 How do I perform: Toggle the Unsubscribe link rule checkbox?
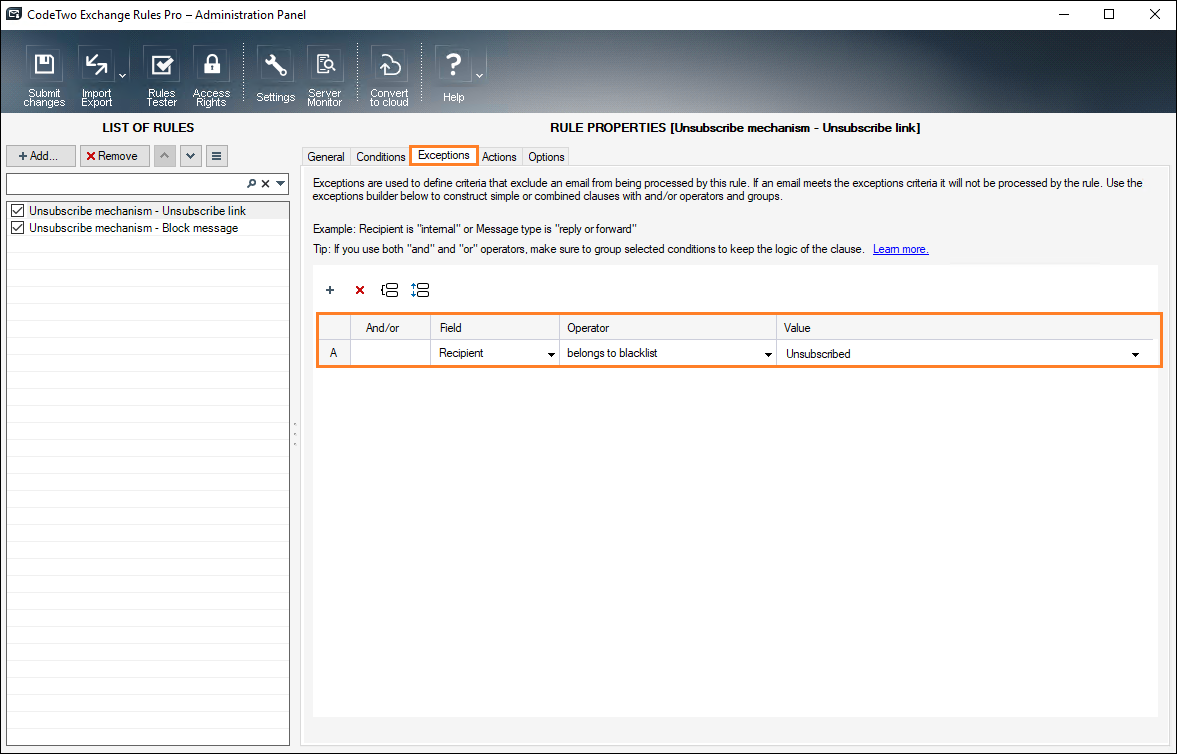pyautogui.click(x=17, y=211)
